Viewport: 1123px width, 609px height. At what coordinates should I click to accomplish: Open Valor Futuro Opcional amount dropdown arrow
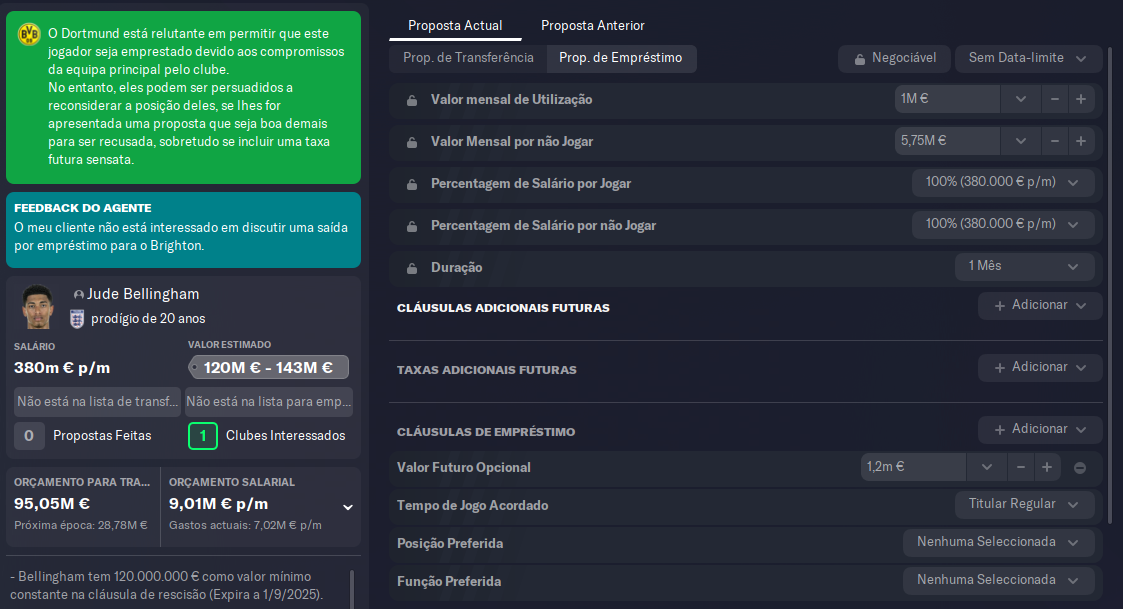click(987, 467)
